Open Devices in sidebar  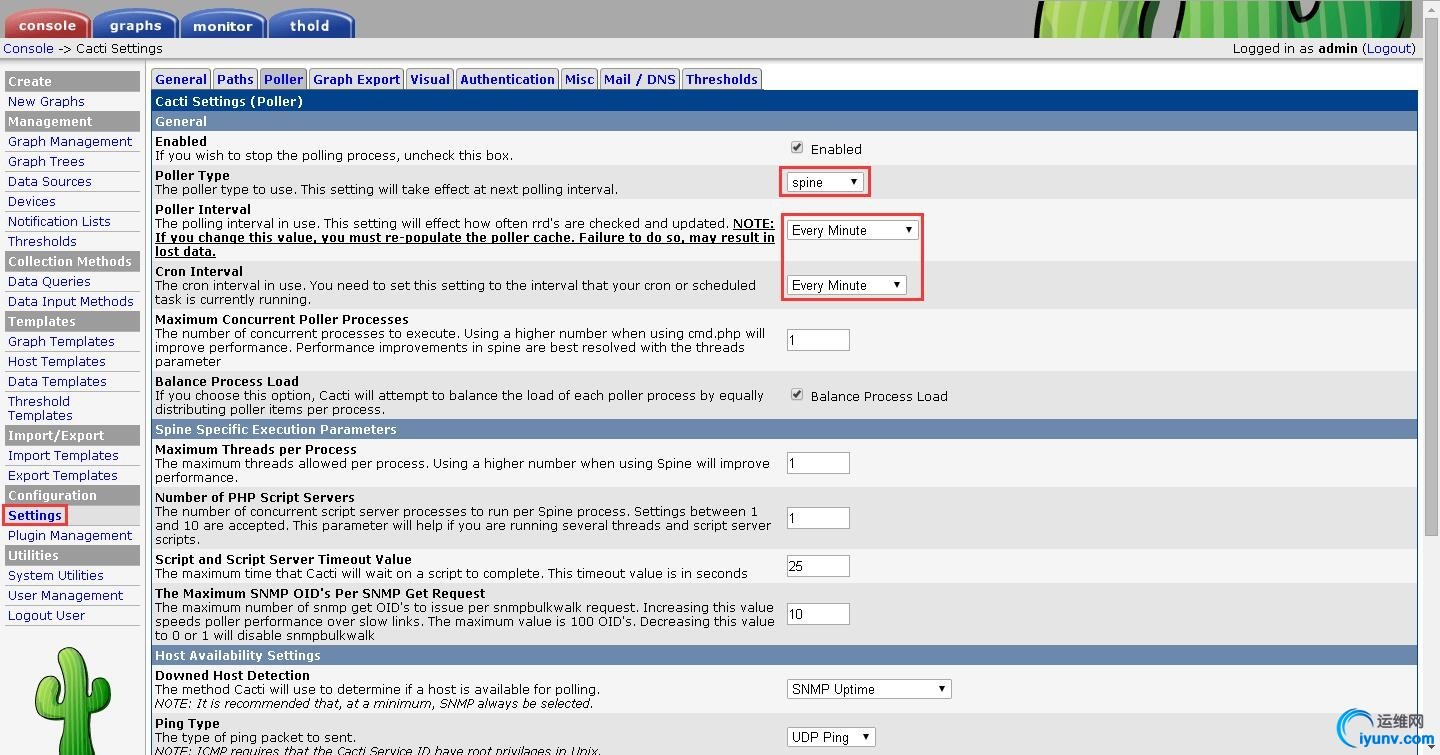[32, 201]
